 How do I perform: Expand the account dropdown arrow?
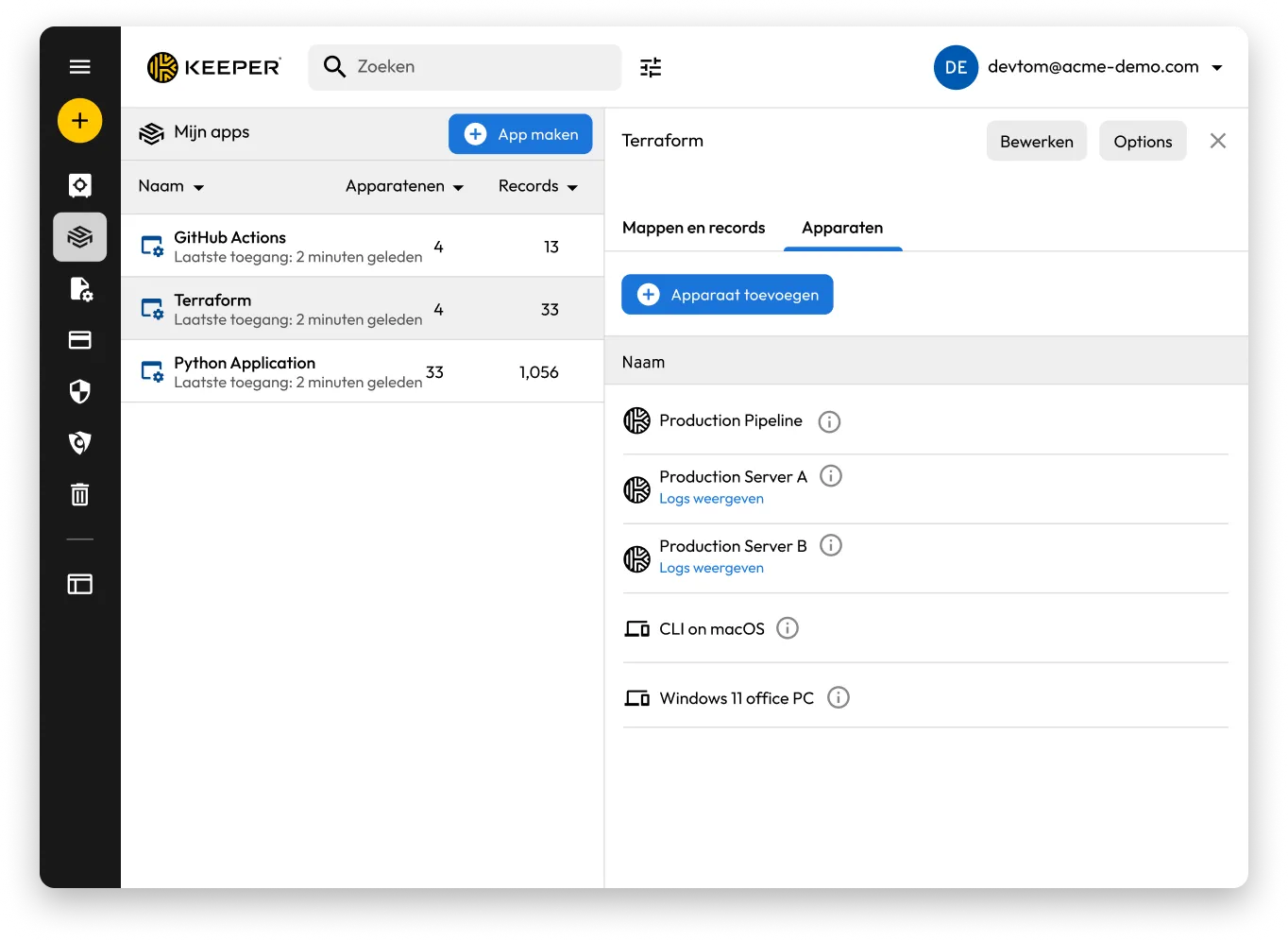point(1217,67)
